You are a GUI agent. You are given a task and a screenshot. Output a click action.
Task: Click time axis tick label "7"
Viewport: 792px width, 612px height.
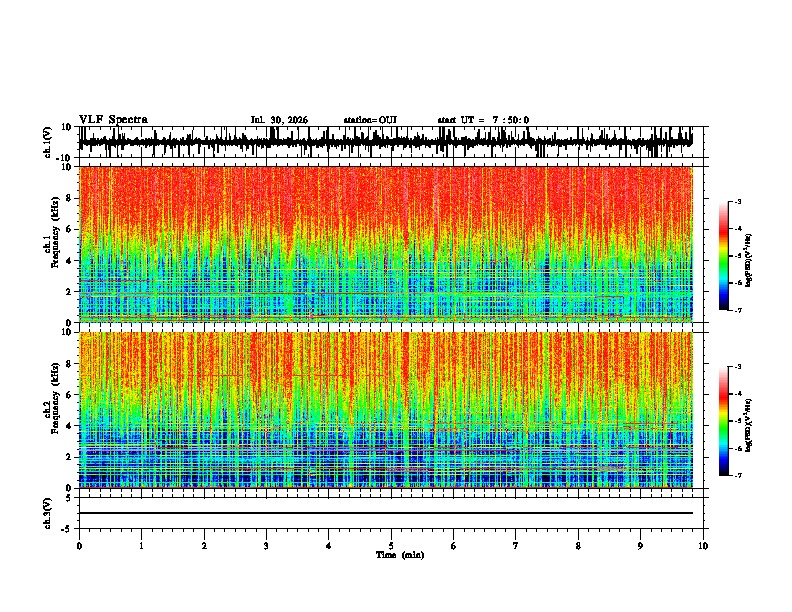click(x=516, y=546)
